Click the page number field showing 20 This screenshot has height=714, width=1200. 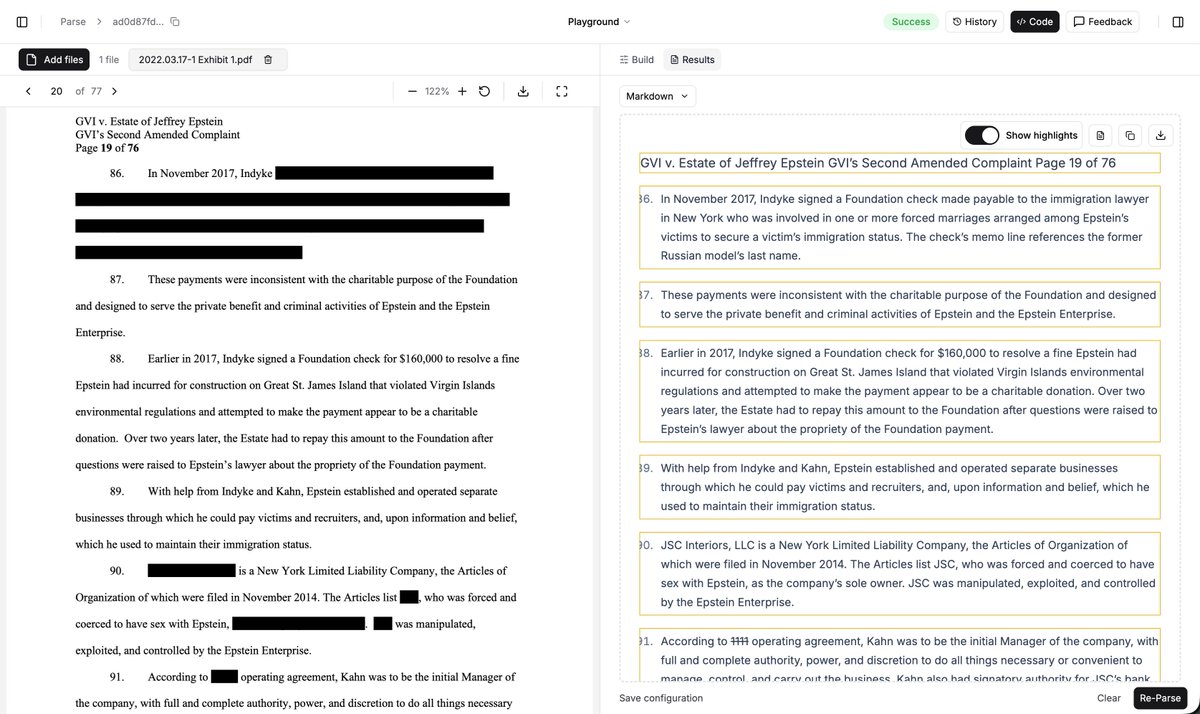tap(56, 91)
